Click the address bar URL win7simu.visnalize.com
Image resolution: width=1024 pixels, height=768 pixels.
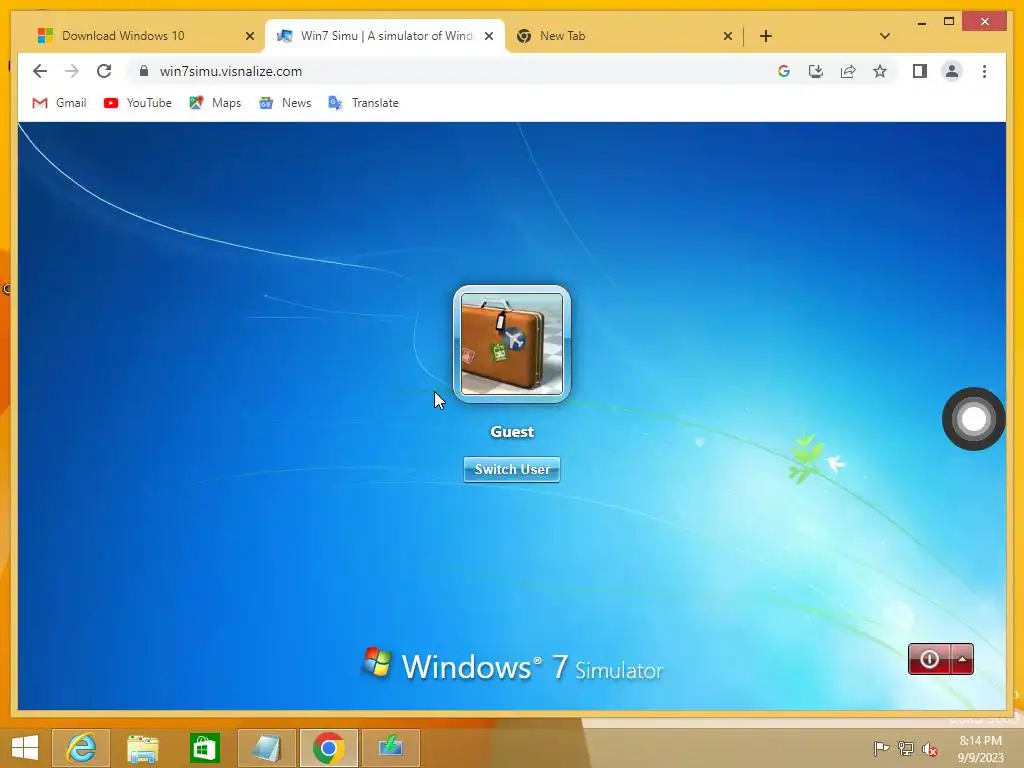point(231,71)
